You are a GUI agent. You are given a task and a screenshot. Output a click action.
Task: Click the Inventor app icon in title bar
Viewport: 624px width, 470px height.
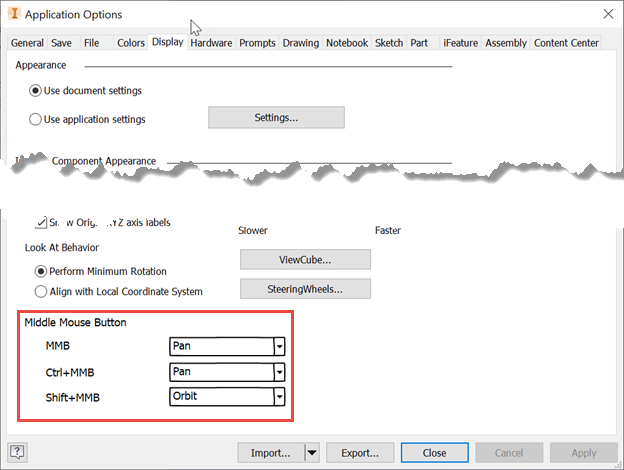click(x=14, y=14)
